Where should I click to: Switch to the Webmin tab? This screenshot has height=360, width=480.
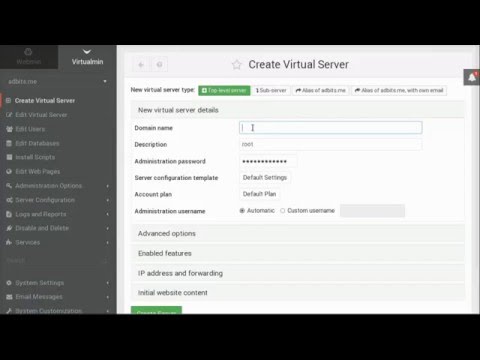point(29,57)
